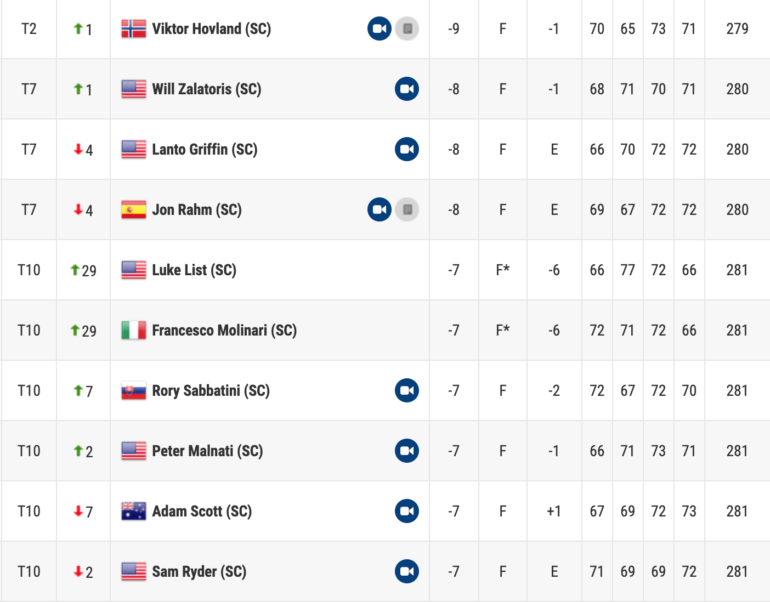This screenshot has width=770, height=602.
Task: Click the green up arrow in Luke List's row
Action: (x=74, y=270)
